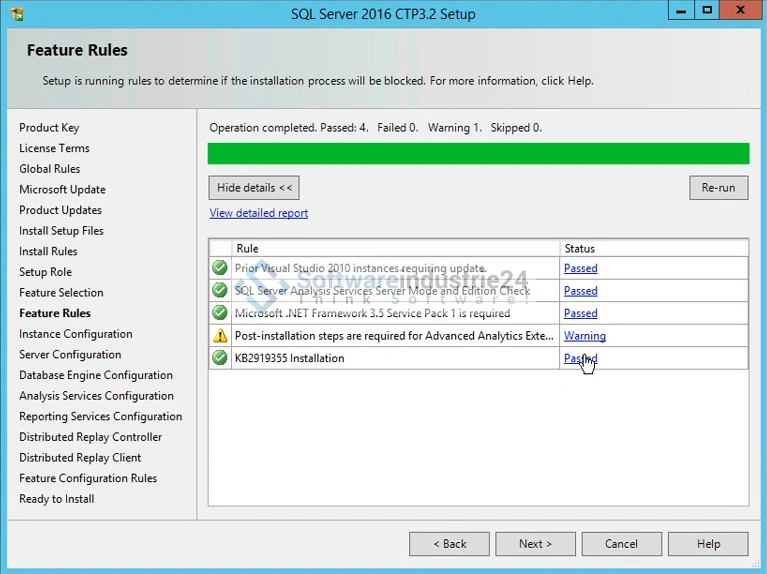The height and width of the screenshot is (574, 767).
Task: Open the View detailed report link
Action: [x=258, y=213]
